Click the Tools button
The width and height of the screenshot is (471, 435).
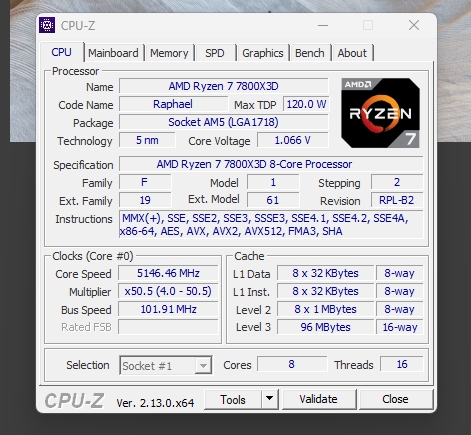click(x=233, y=399)
